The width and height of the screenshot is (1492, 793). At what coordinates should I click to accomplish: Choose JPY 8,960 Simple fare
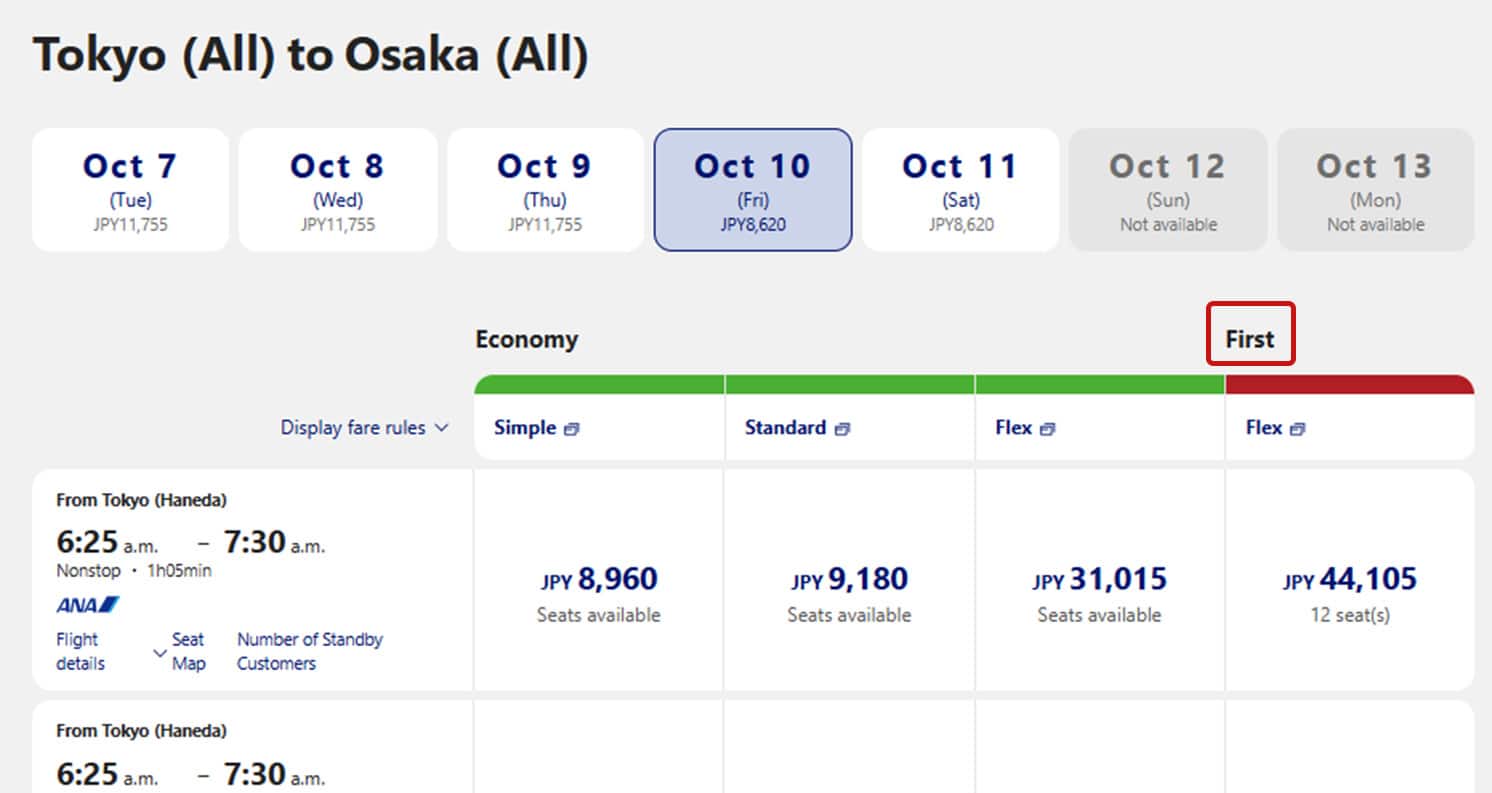pyautogui.click(x=599, y=580)
